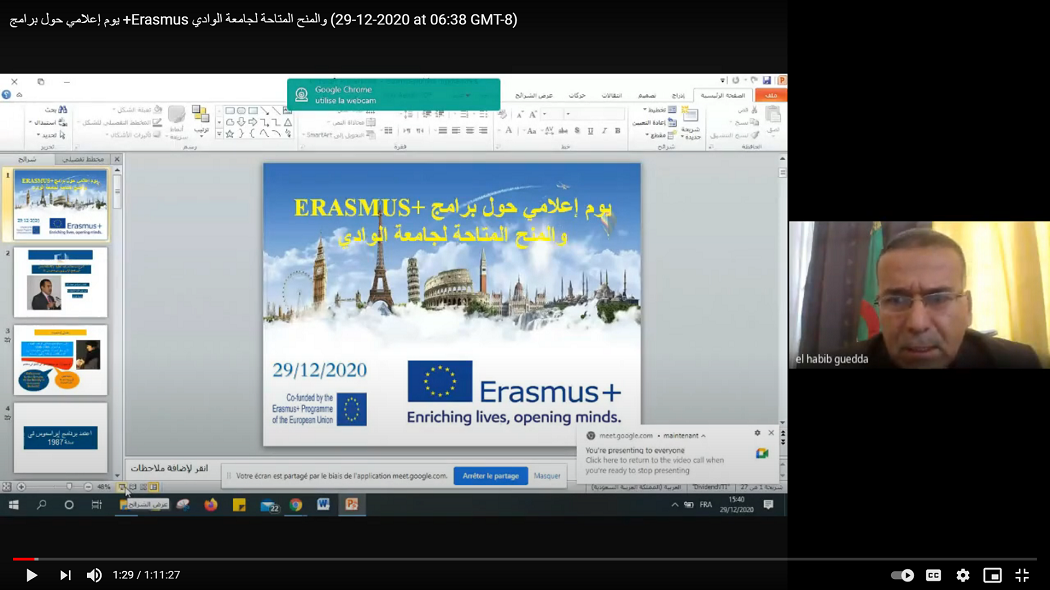The image size is (1050, 590).
Task: Turn on closed captions
Action: 933,575
